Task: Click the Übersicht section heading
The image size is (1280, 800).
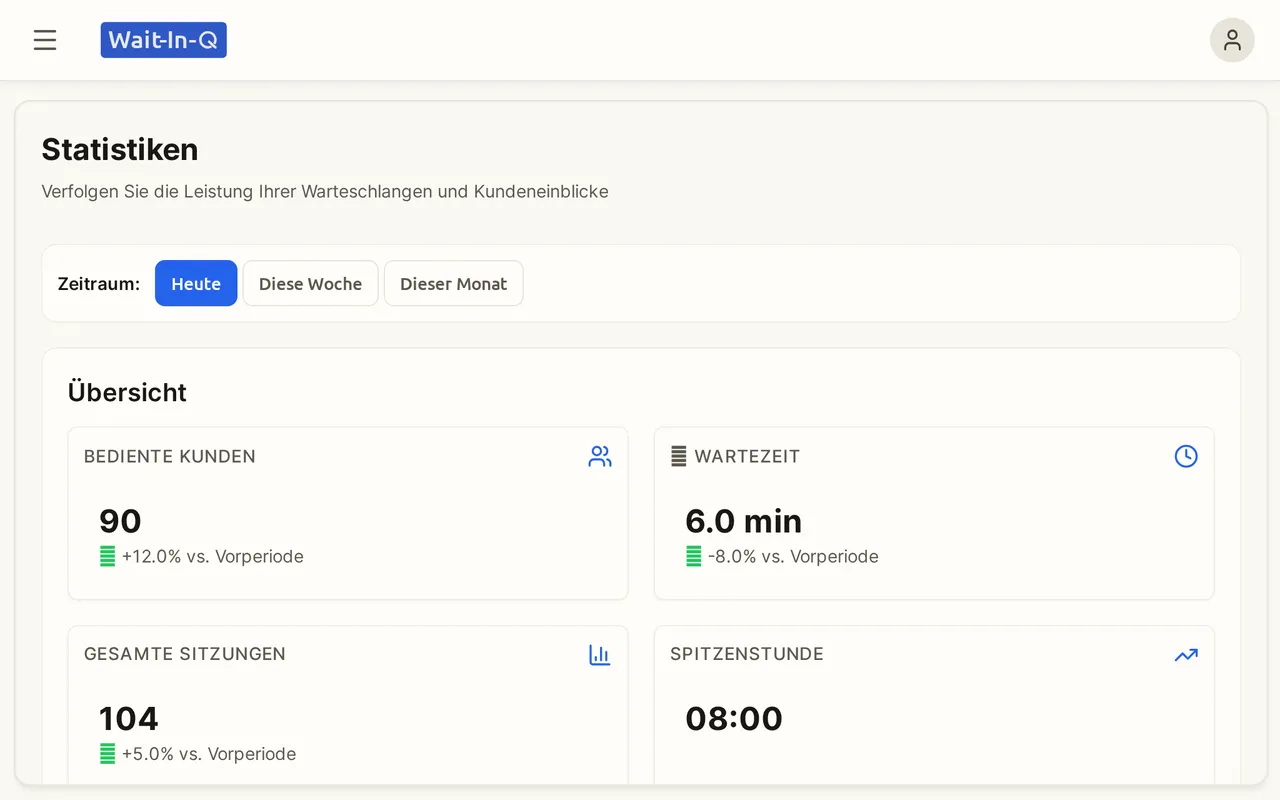Action: coord(127,392)
